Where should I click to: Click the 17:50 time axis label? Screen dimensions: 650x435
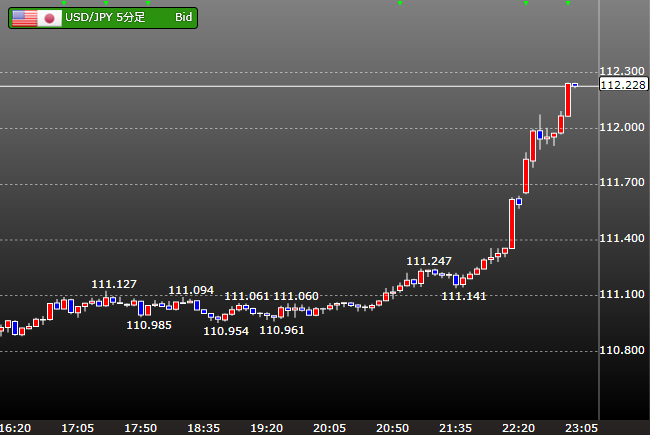141,428
